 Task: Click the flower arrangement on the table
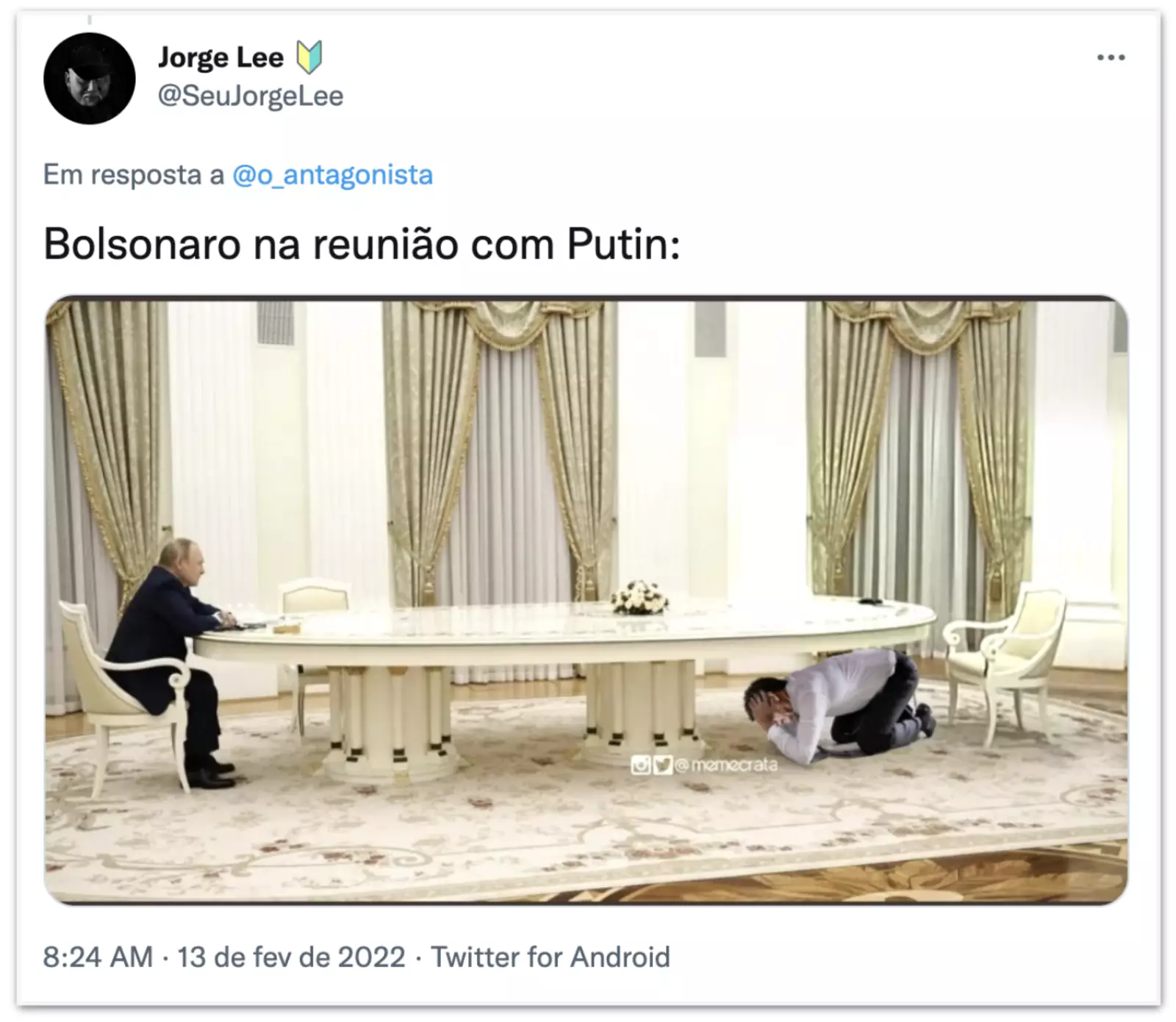coord(639,597)
